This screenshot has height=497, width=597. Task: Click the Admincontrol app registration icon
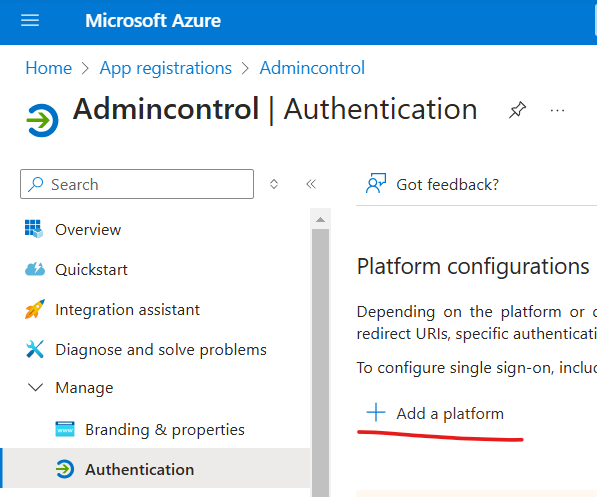click(42, 120)
